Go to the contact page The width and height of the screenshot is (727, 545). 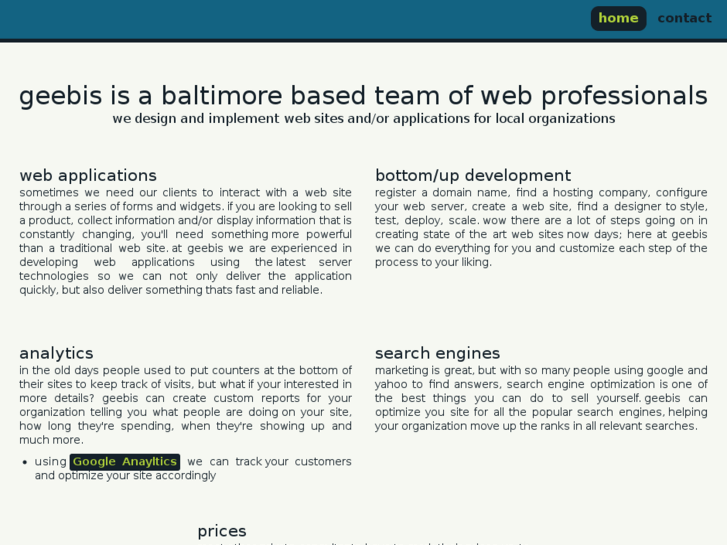click(x=684, y=19)
